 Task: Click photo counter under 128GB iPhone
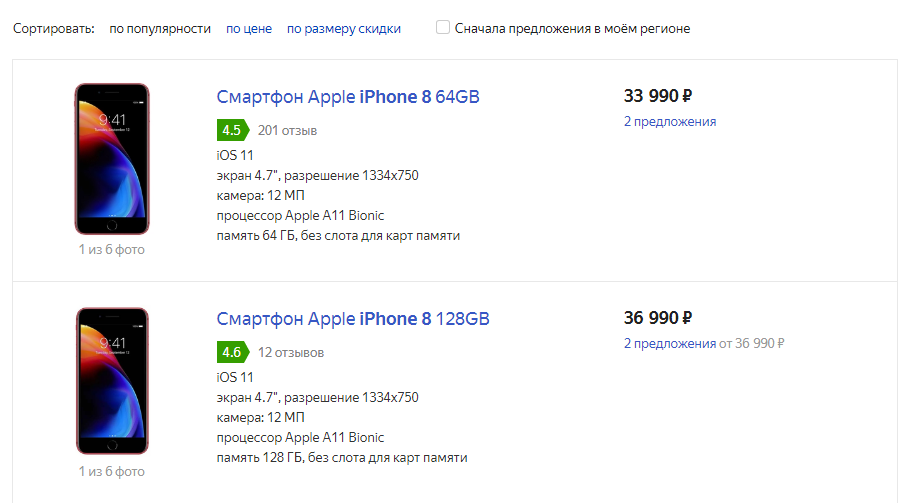point(112,471)
